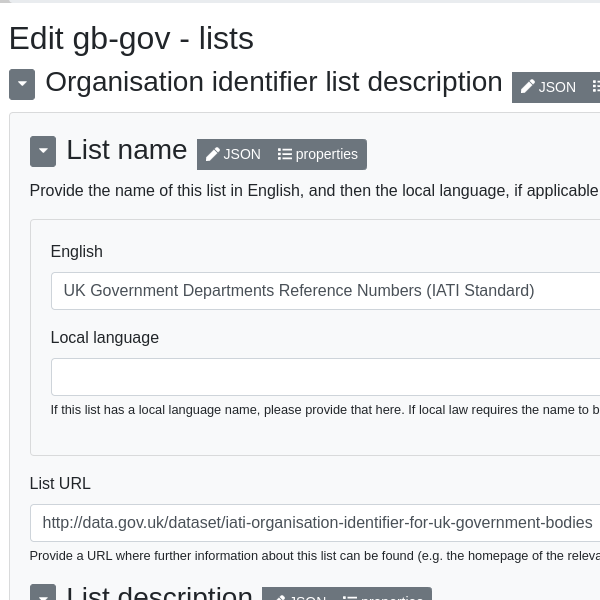Open JSON editor for List name

[233, 154]
